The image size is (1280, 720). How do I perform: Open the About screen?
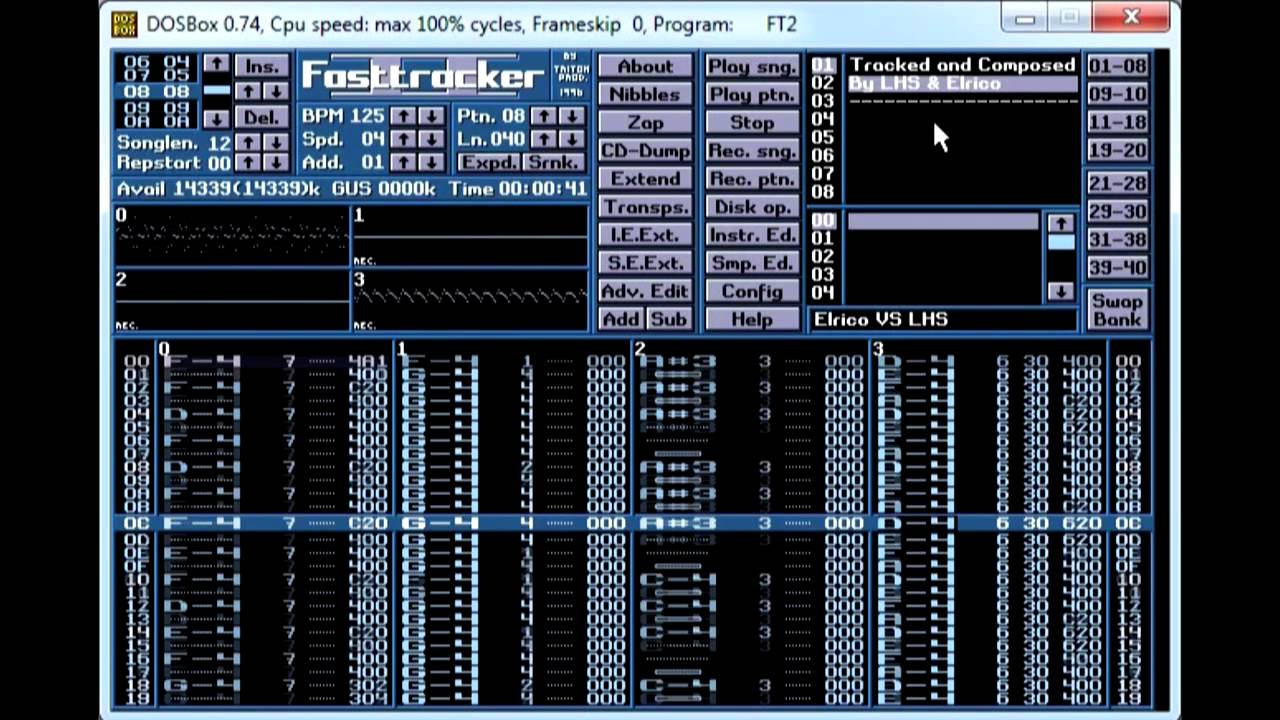[x=645, y=67]
